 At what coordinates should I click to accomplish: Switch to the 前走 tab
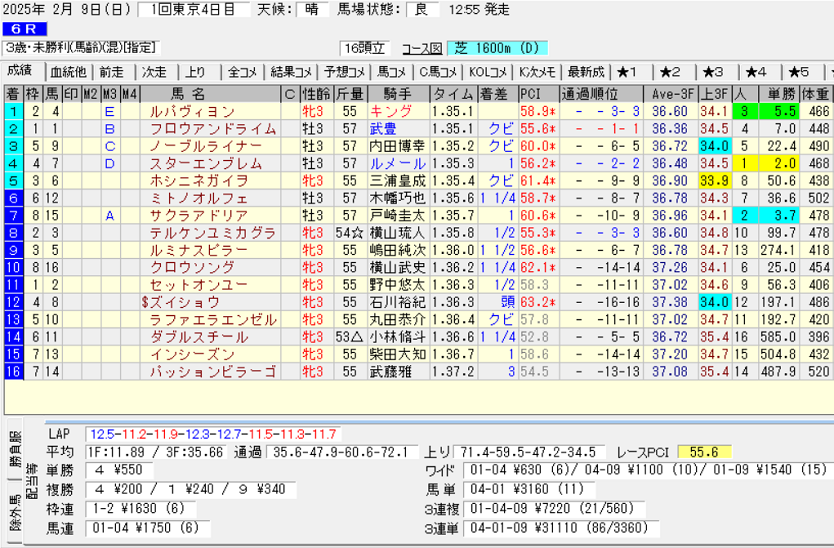(x=111, y=72)
